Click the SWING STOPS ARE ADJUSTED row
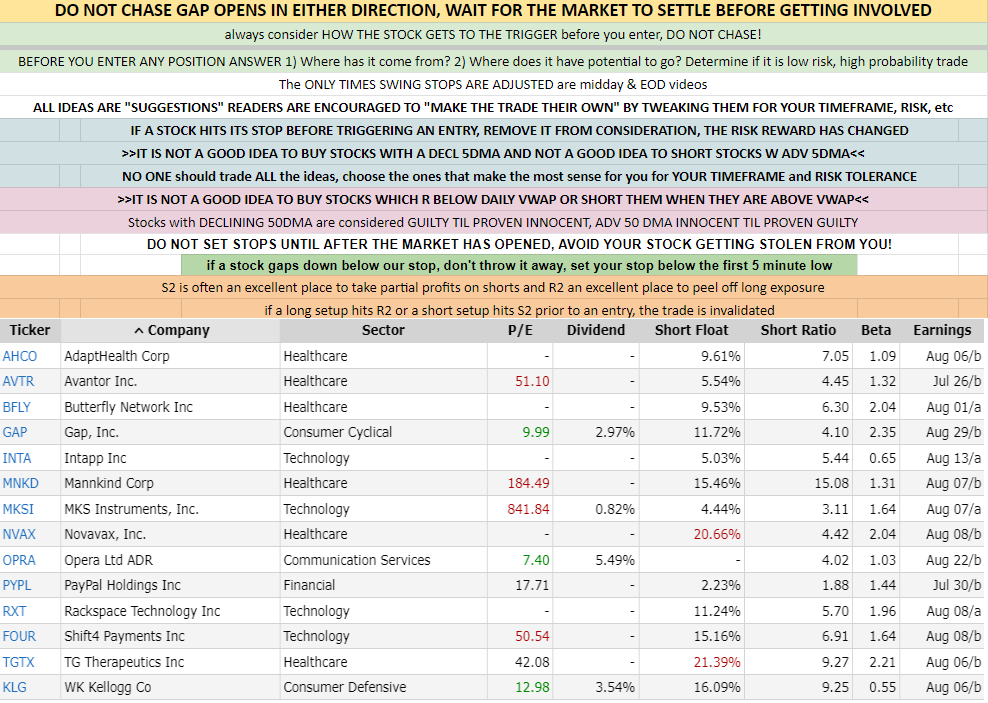Screen dimensions: 988x703 [493, 84]
